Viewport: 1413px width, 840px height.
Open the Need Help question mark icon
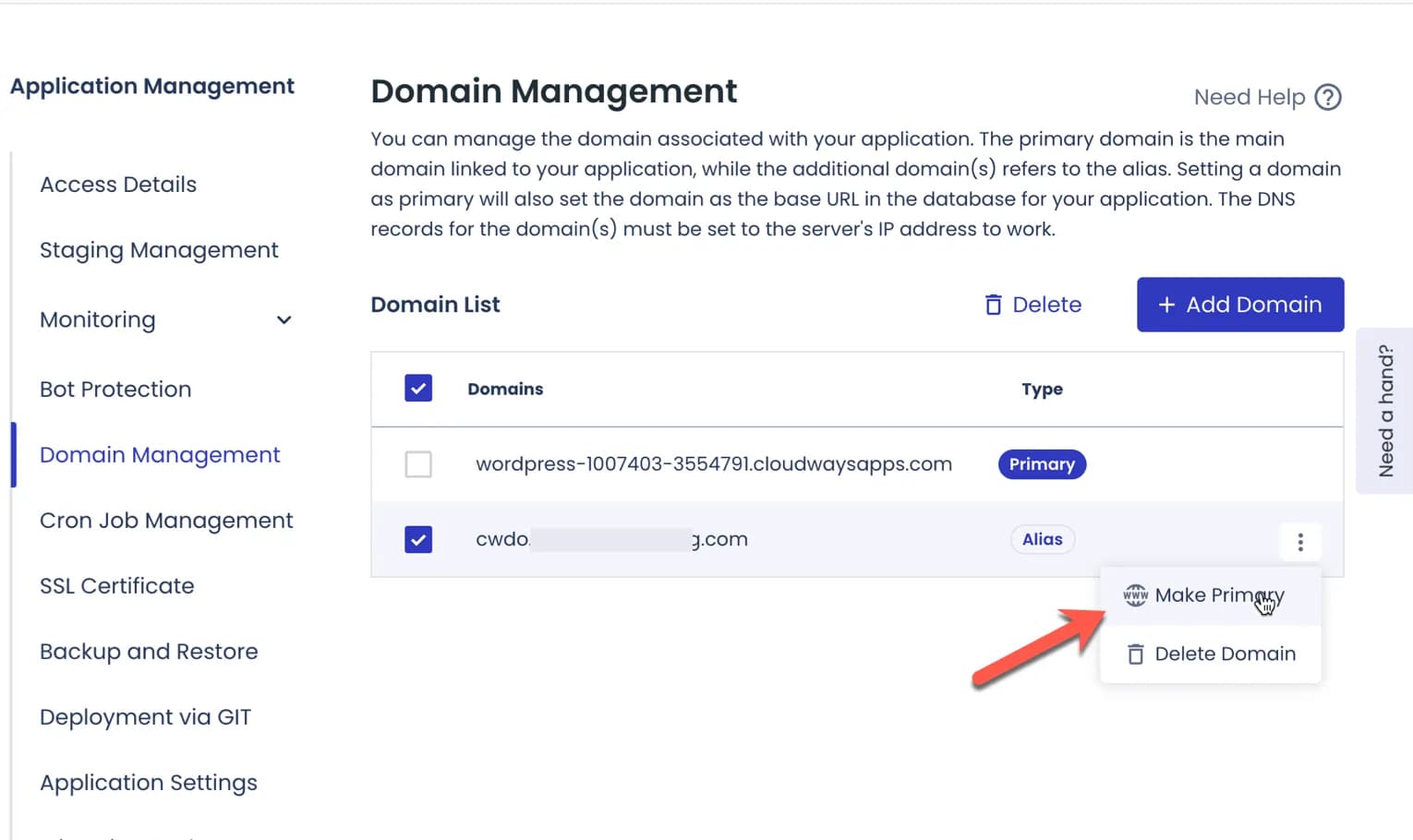pos(1328,96)
